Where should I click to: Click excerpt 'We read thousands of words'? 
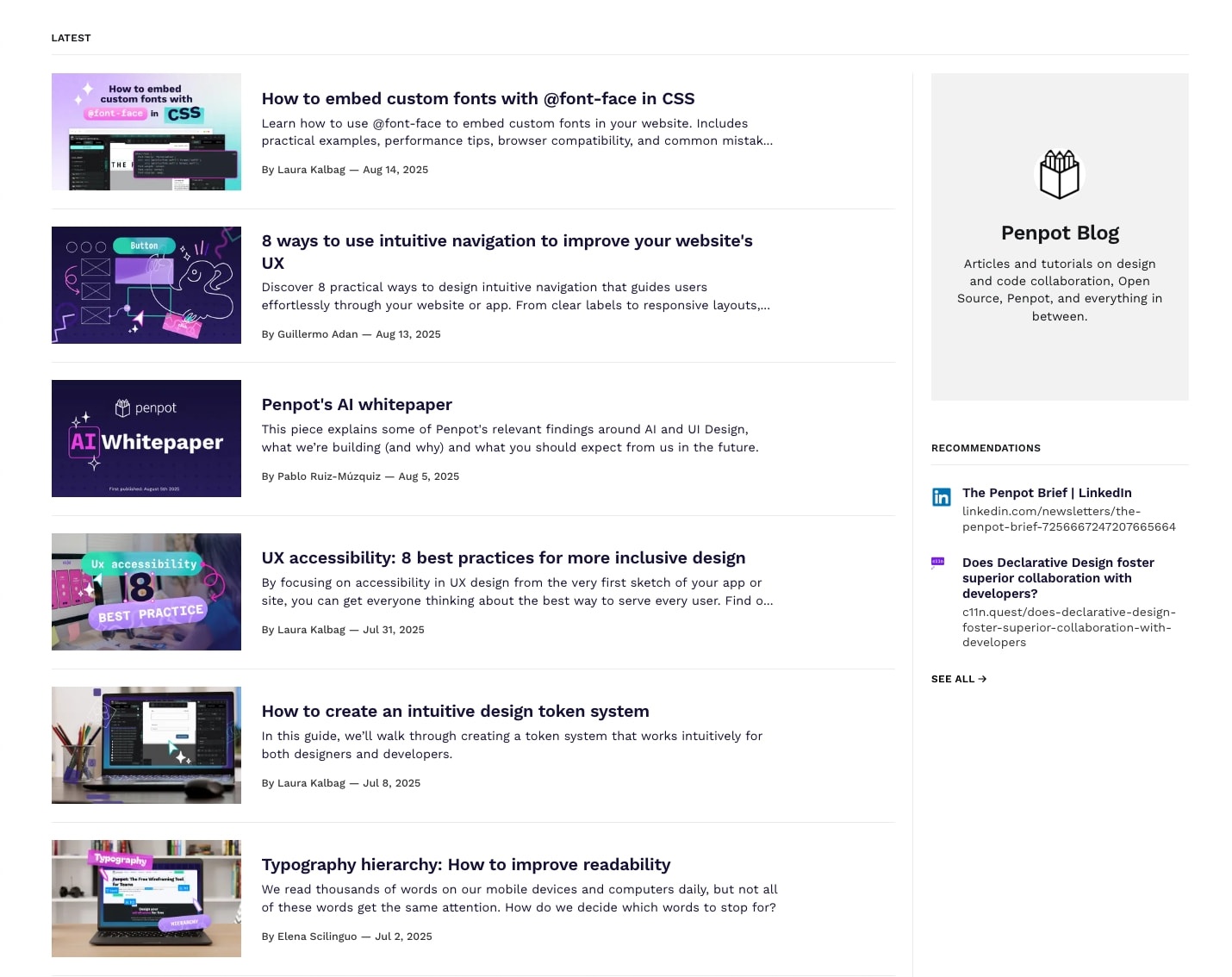520,899
